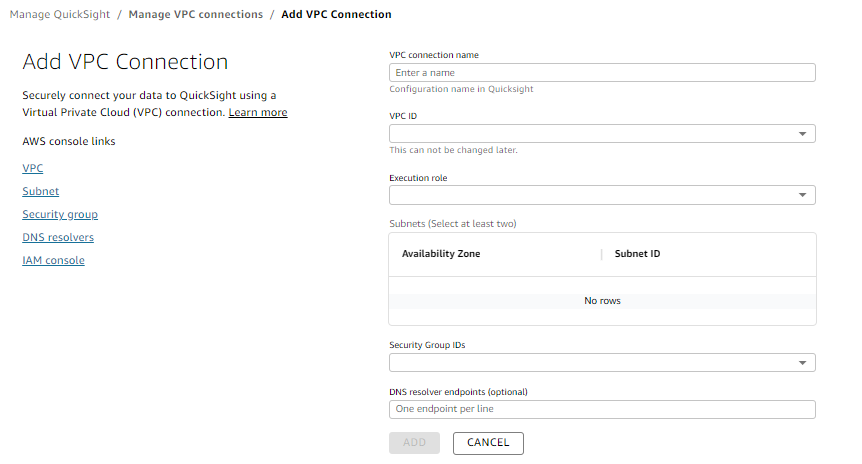Open the Learn more link
This screenshot has width=862, height=464.
[x=258, y=112]
